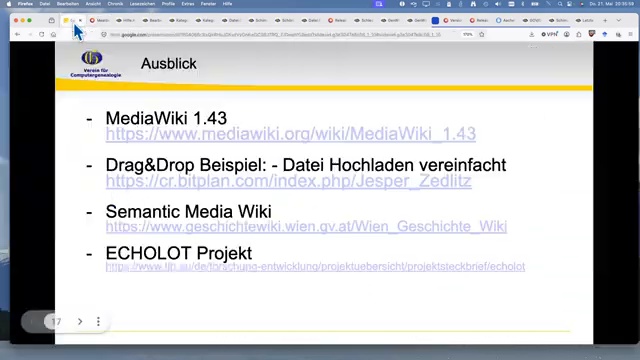Open the Ansicht menu

tap(93, 4)
